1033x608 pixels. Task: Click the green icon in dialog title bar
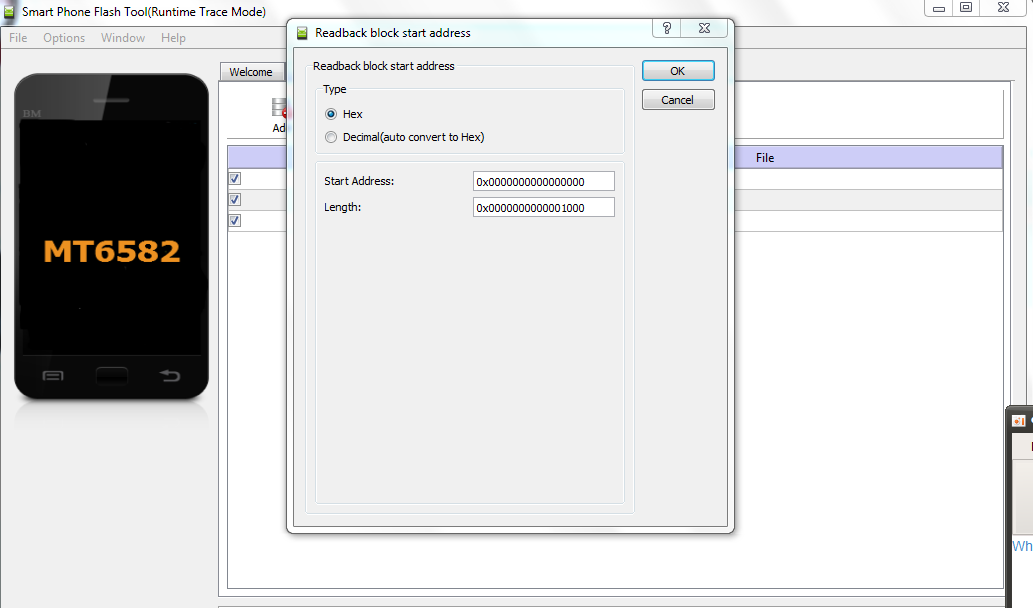point(302,32)
